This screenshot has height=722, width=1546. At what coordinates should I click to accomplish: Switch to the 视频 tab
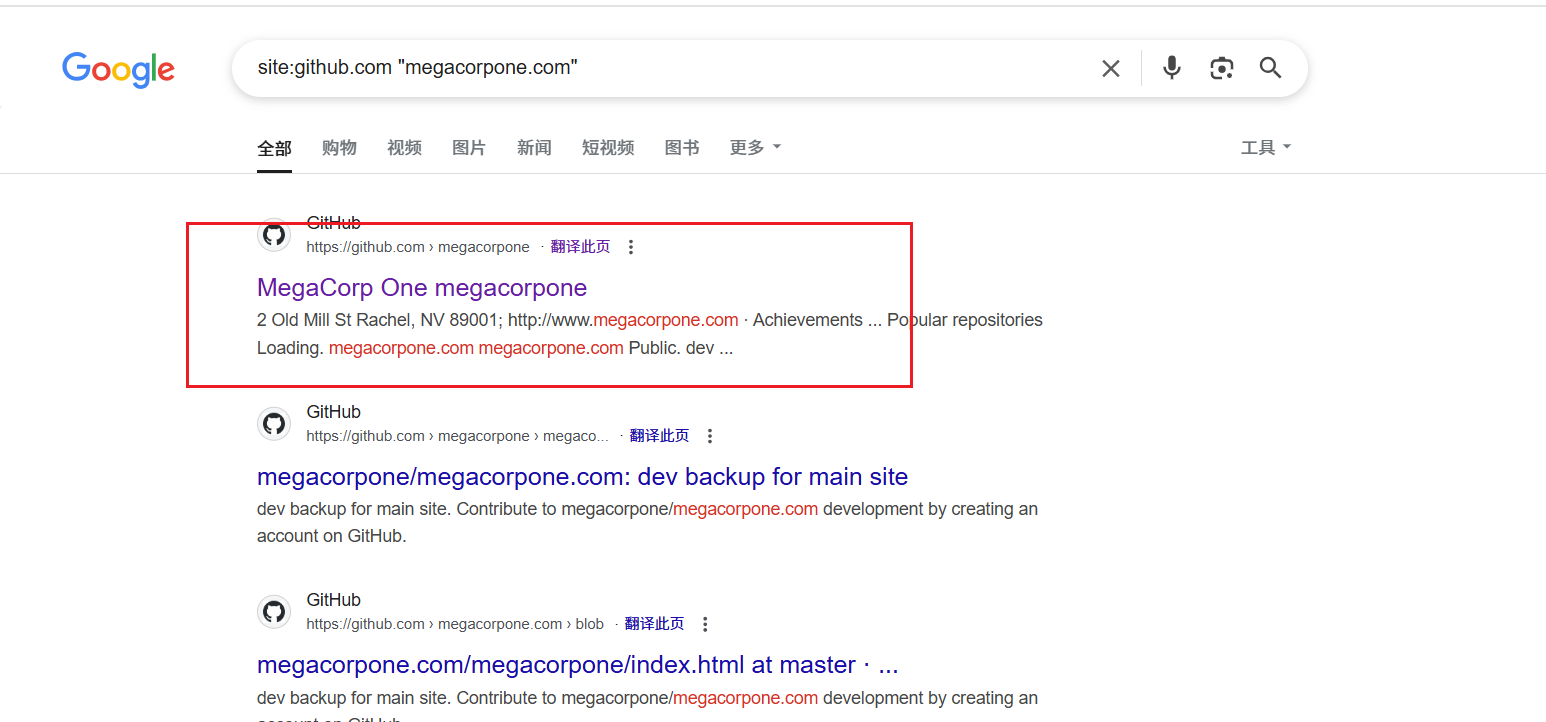click(404, 148)
